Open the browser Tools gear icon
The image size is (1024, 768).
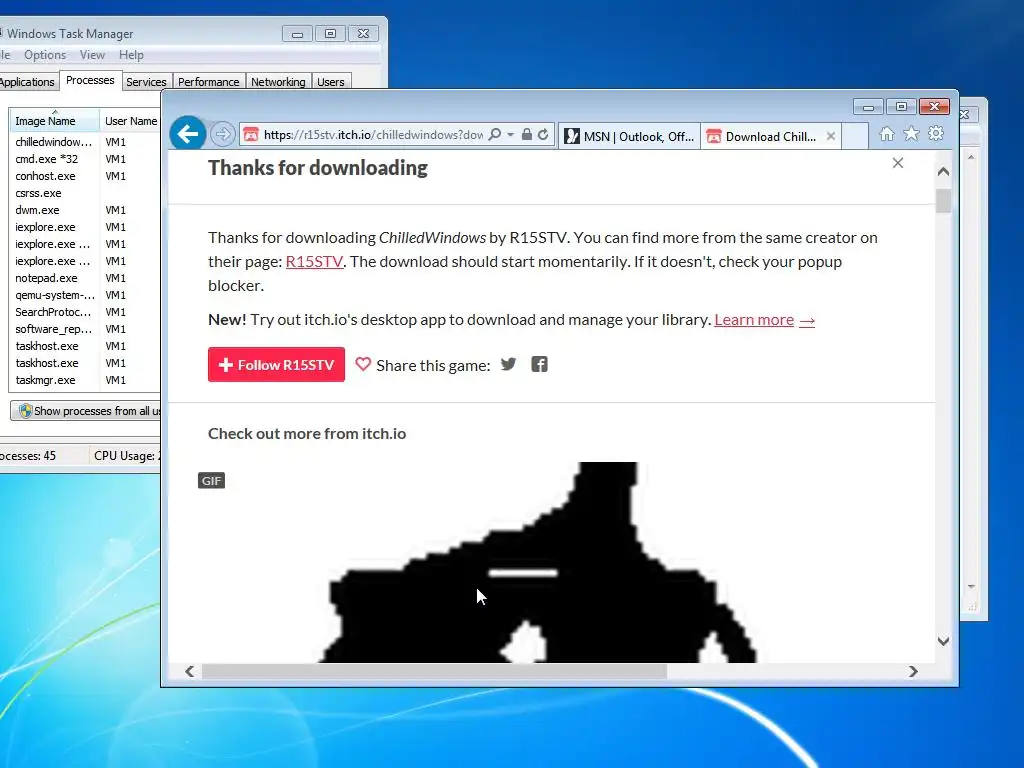click(x=936, y=133)
